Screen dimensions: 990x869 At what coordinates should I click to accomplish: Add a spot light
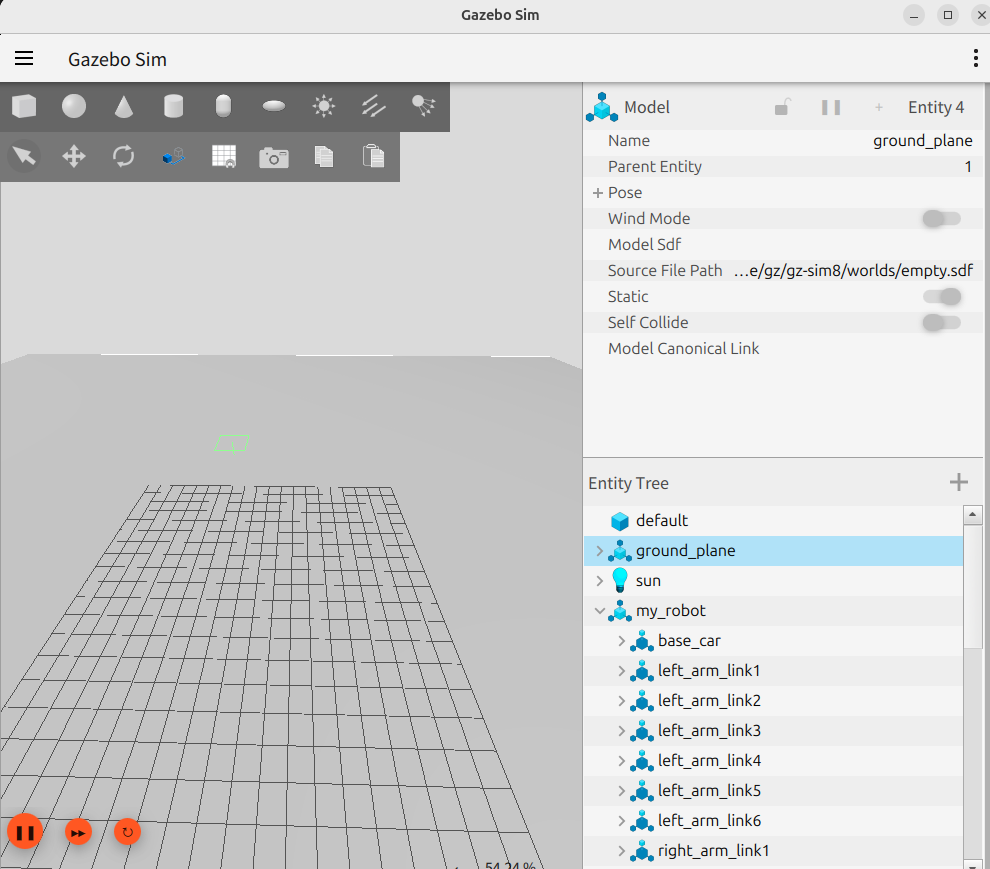[424, 106]
